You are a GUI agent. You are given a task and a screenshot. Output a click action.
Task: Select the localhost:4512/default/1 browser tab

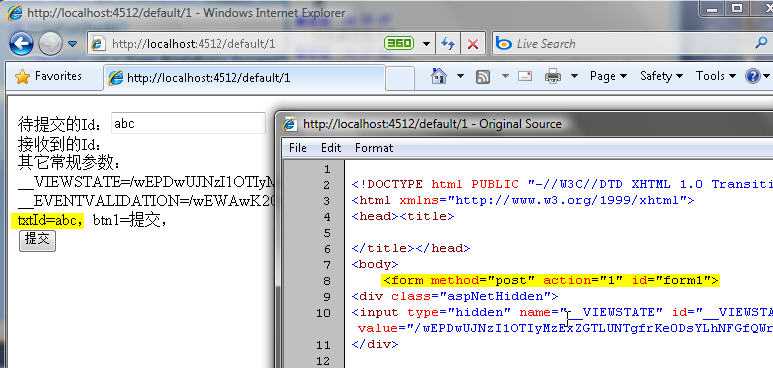coord(245,78)
